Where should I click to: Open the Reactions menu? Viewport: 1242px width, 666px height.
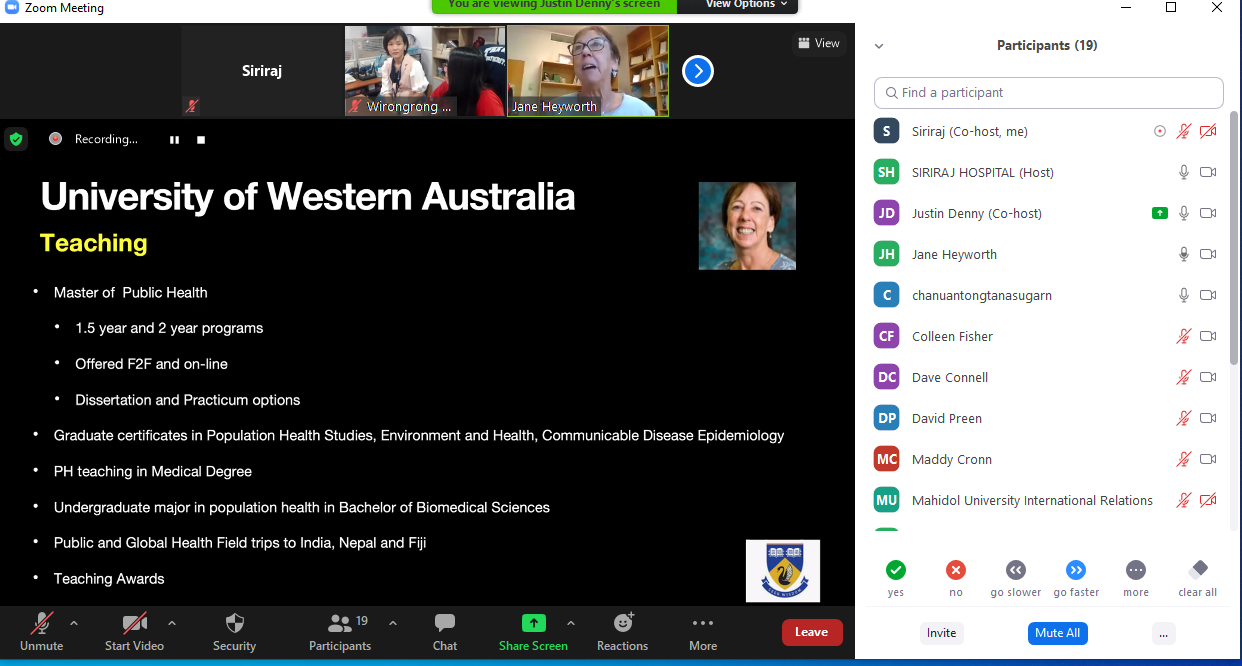[x=622, y=624]
